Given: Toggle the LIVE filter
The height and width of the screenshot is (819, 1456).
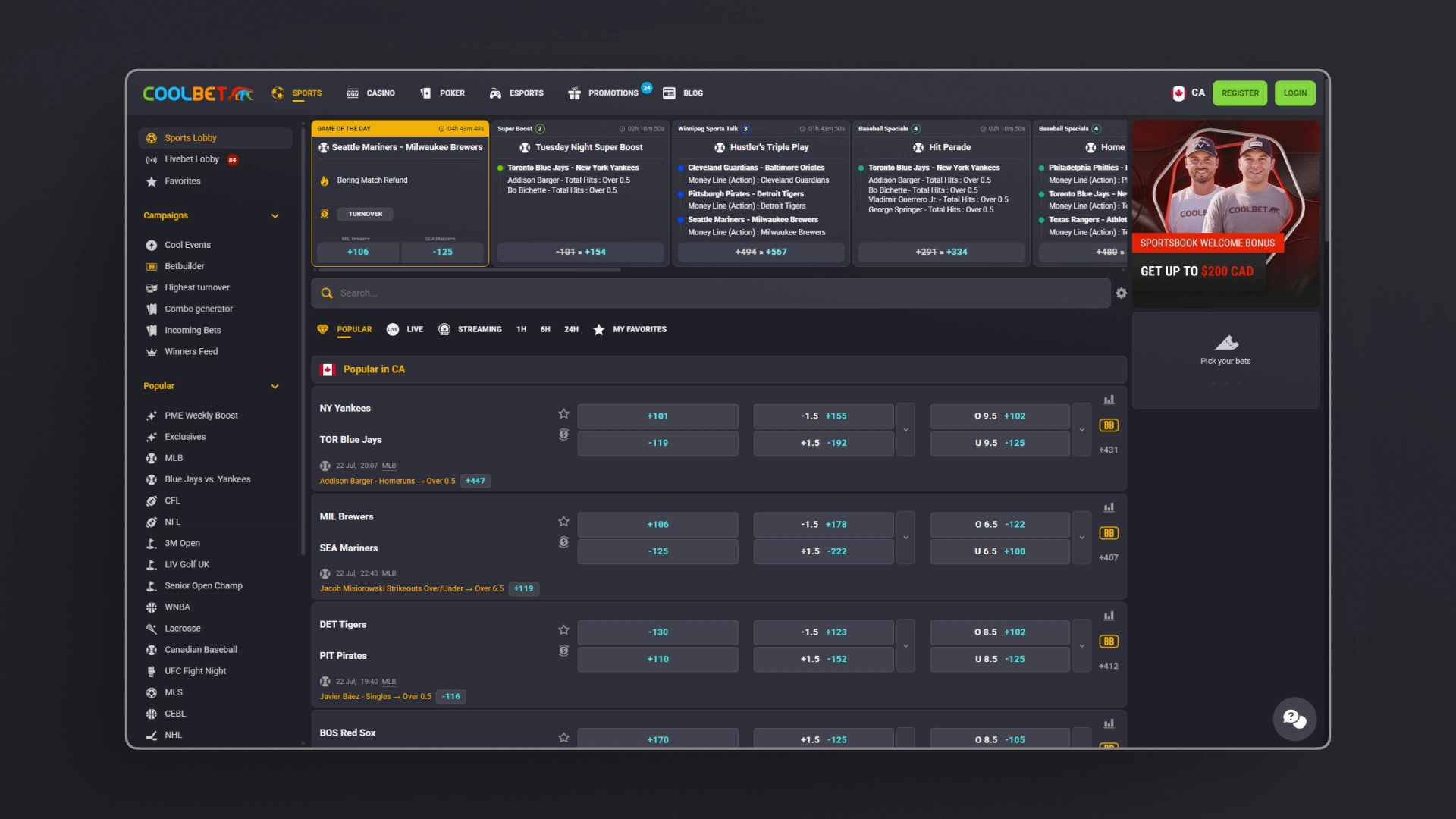Looking at the screenshot, I should tap(405, 329).
